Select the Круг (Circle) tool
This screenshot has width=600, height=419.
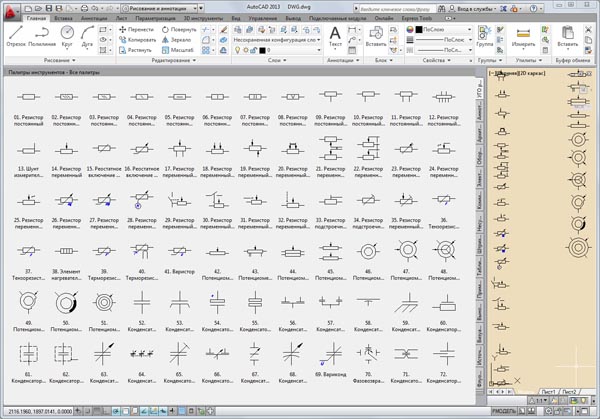[x=68, y=34]
